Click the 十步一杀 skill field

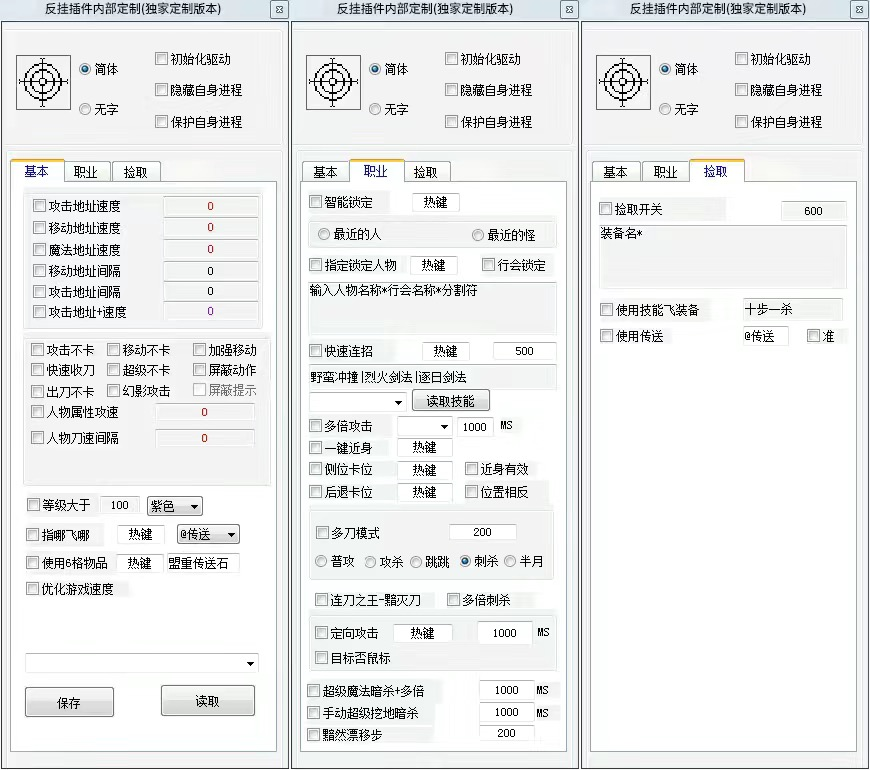[792, 310]
